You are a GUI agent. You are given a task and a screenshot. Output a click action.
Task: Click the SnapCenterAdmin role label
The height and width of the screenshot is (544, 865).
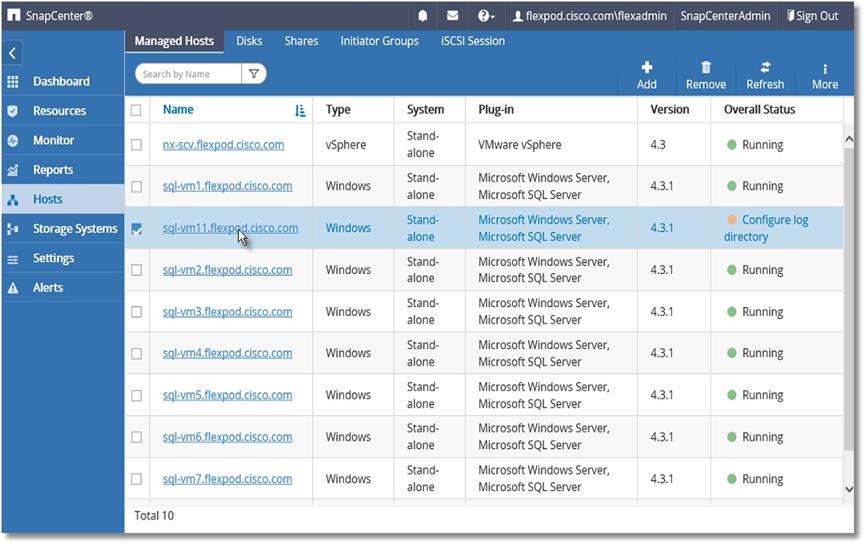[x=725, y=16]
